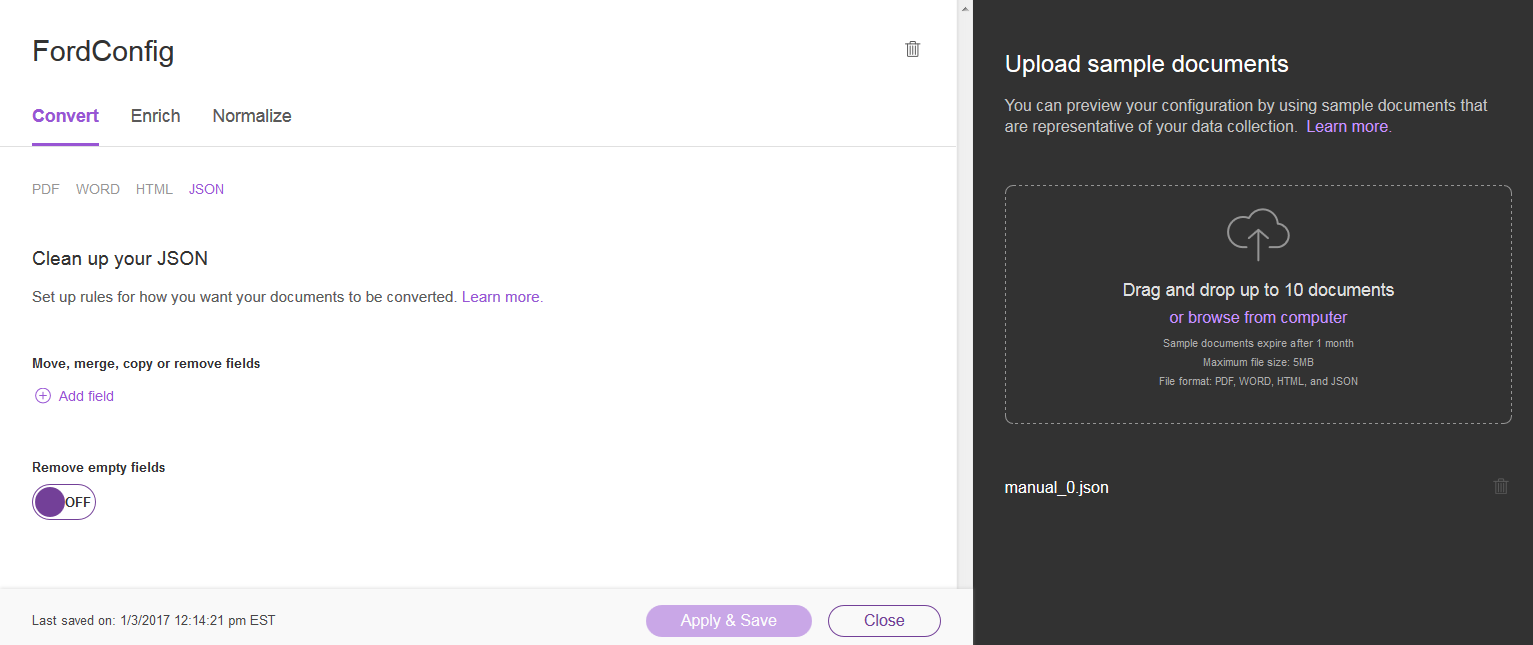Click the FordConfig configuration title
The image size is (1533, 645).
pyautogui.click(x=103, y=51)
